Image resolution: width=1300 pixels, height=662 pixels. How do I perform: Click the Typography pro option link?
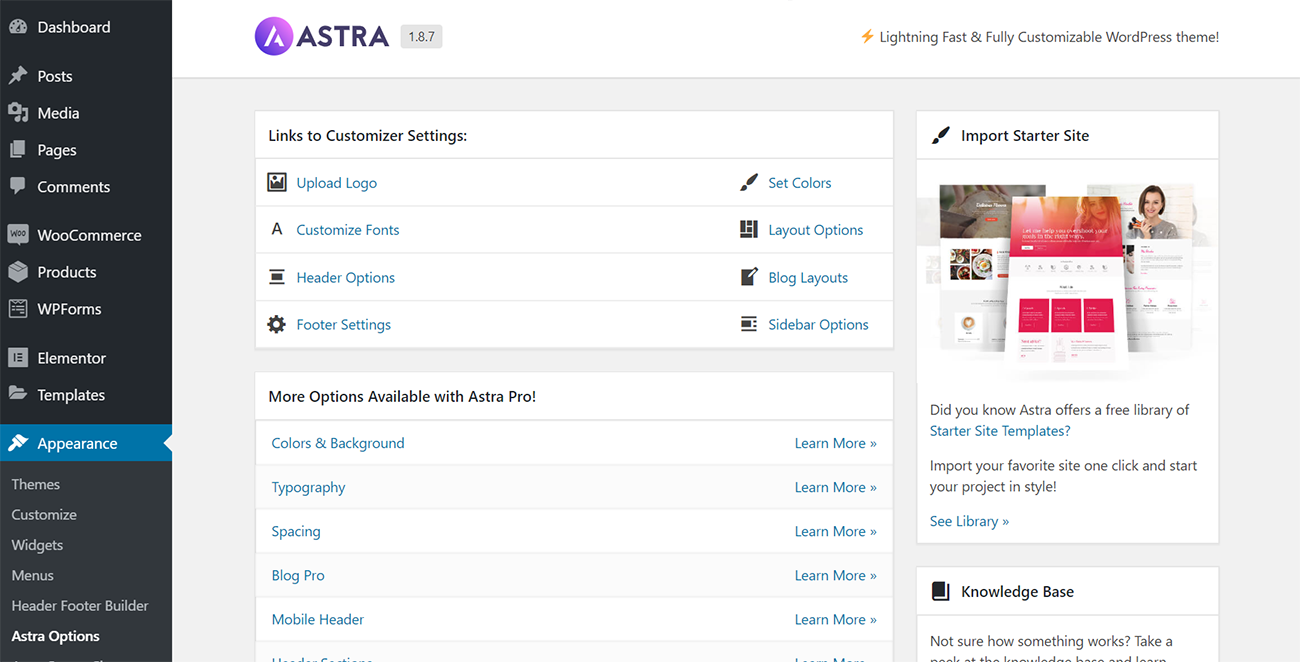(x=308, y=487)
